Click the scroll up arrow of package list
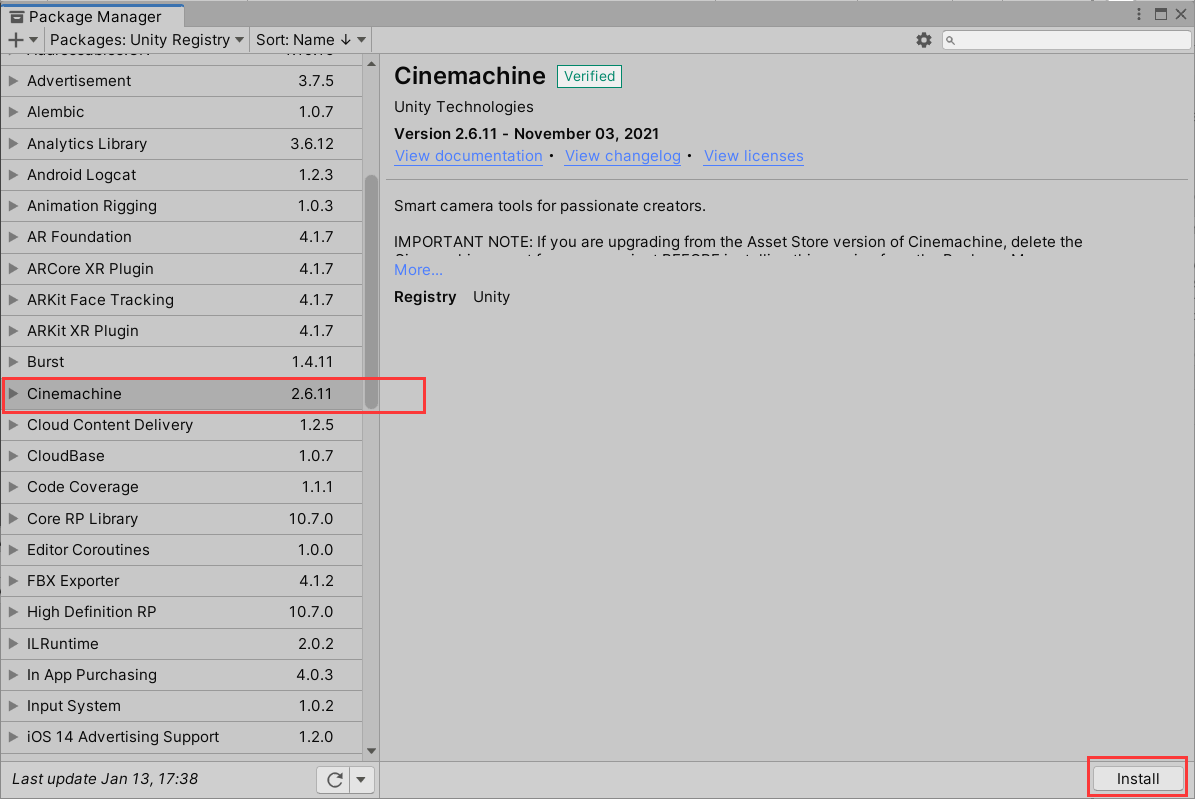Image resolution: width=1195 pixels, height=799 pixels. point(371,64)
